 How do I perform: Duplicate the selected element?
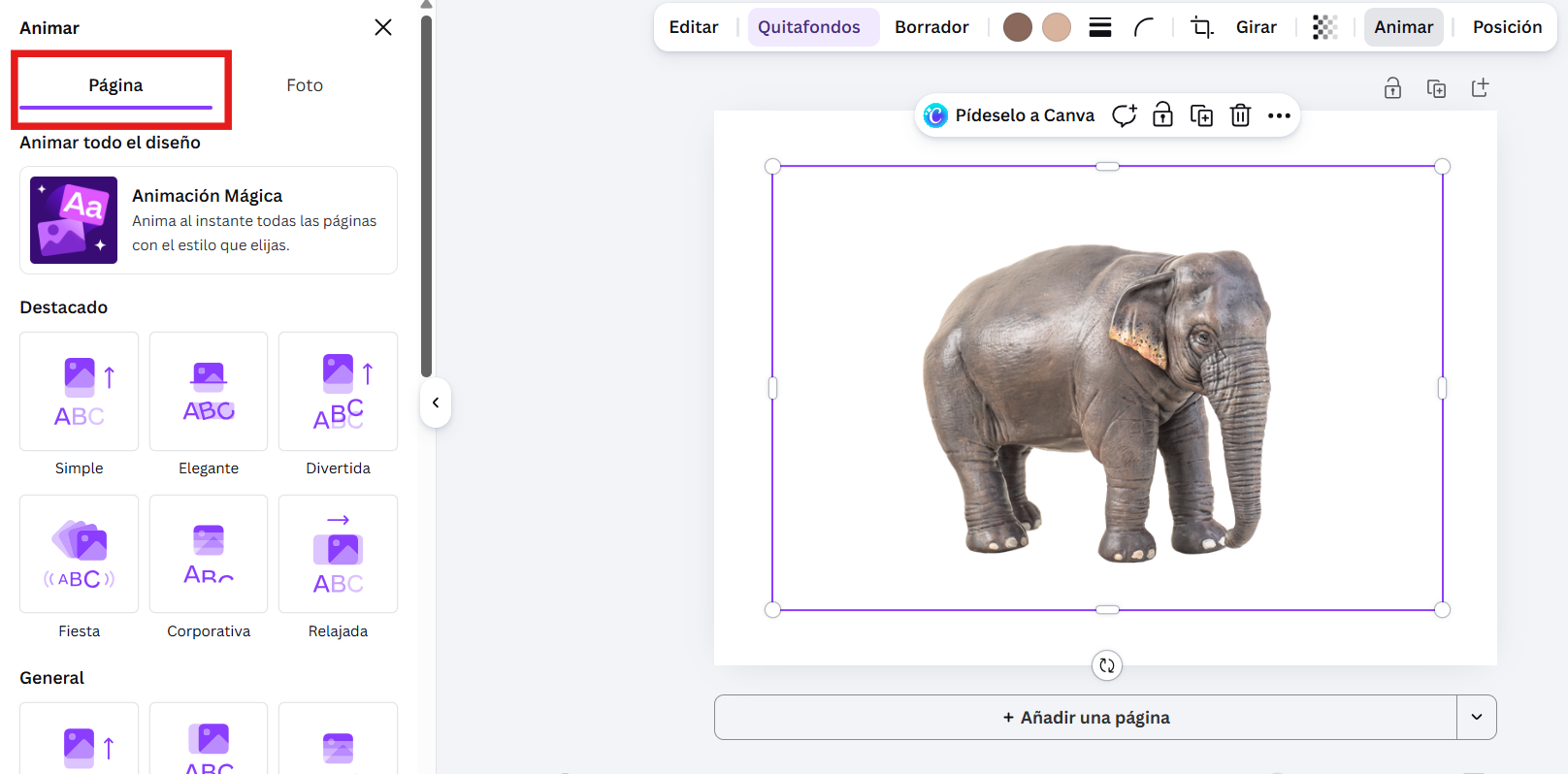[1201, 115]
